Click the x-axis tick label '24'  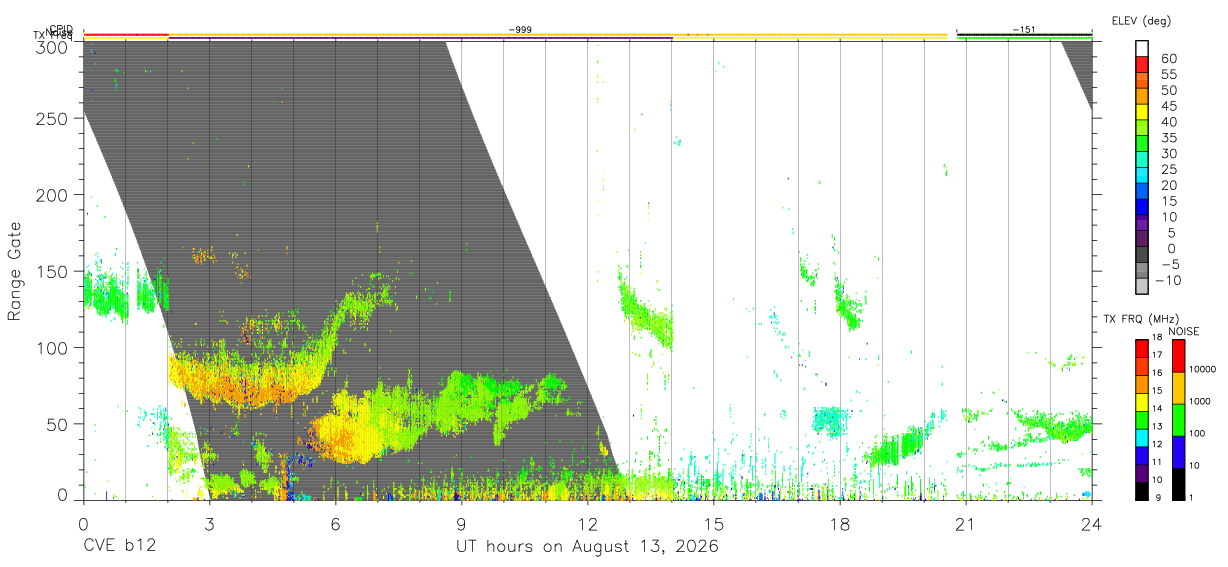click(x=1091, y=523)
